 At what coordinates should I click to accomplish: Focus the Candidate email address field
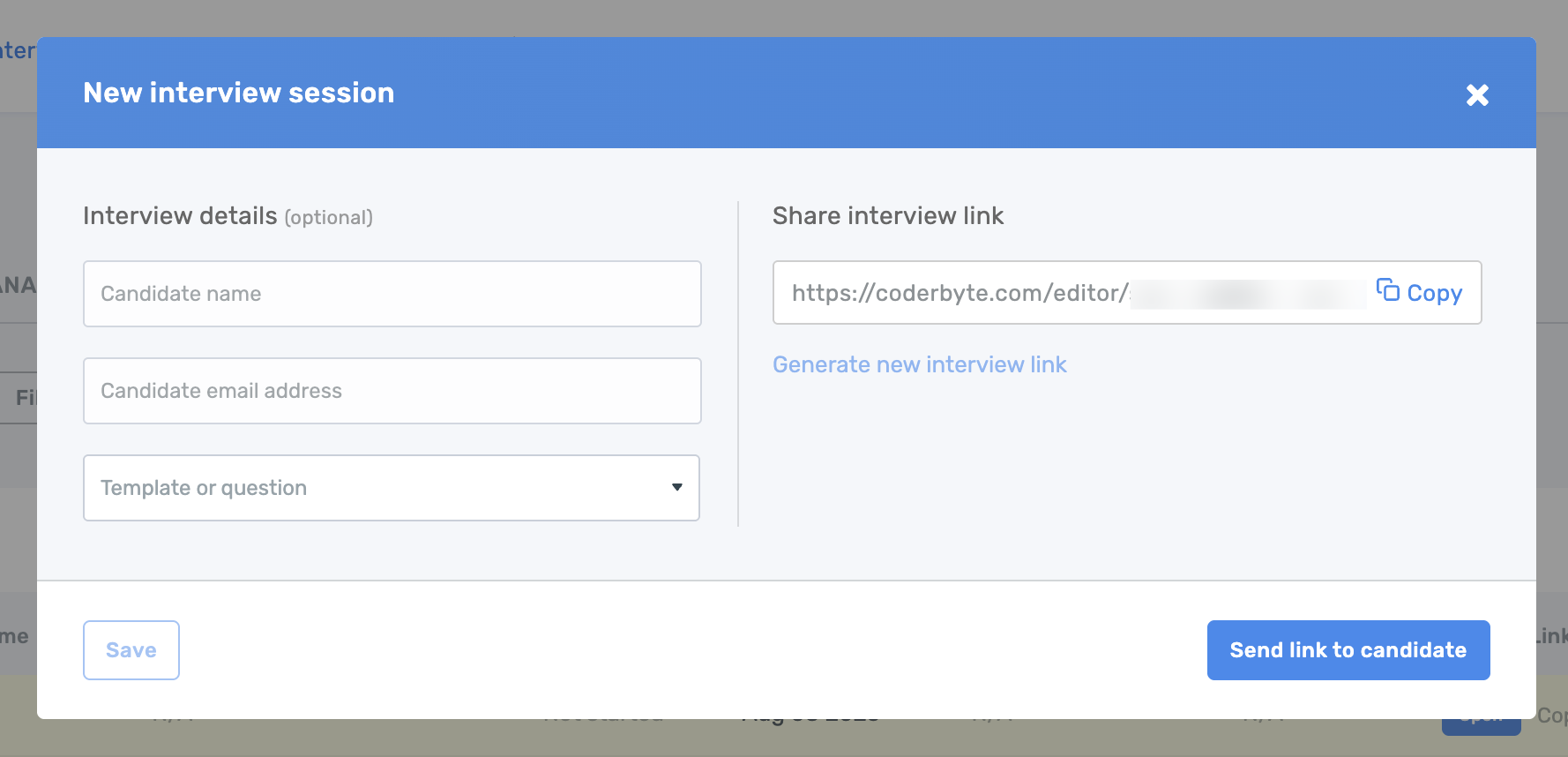(x=392, y=391)
